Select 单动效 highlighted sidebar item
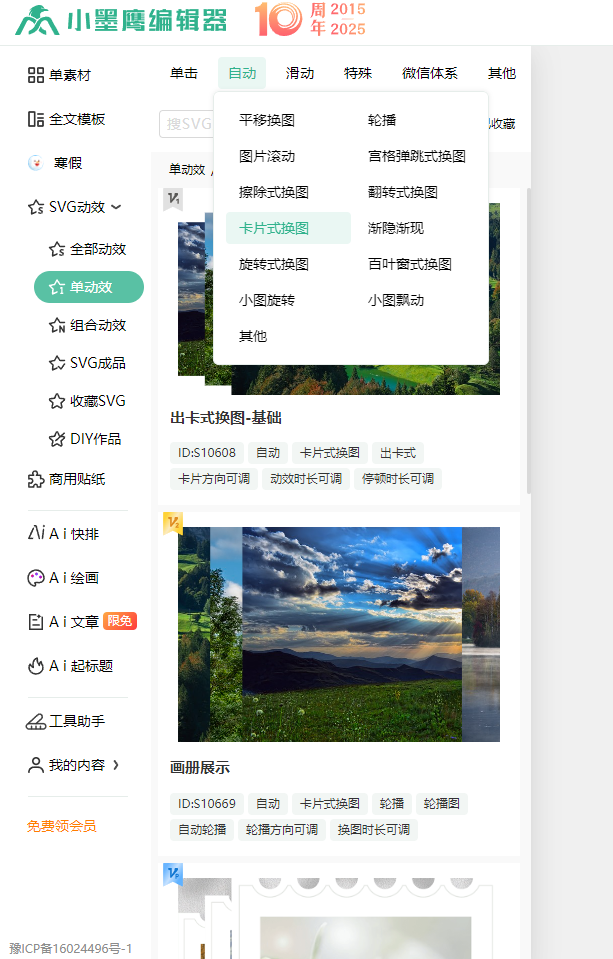This screenshot has height=959, width=613. [x=89, y=287]
